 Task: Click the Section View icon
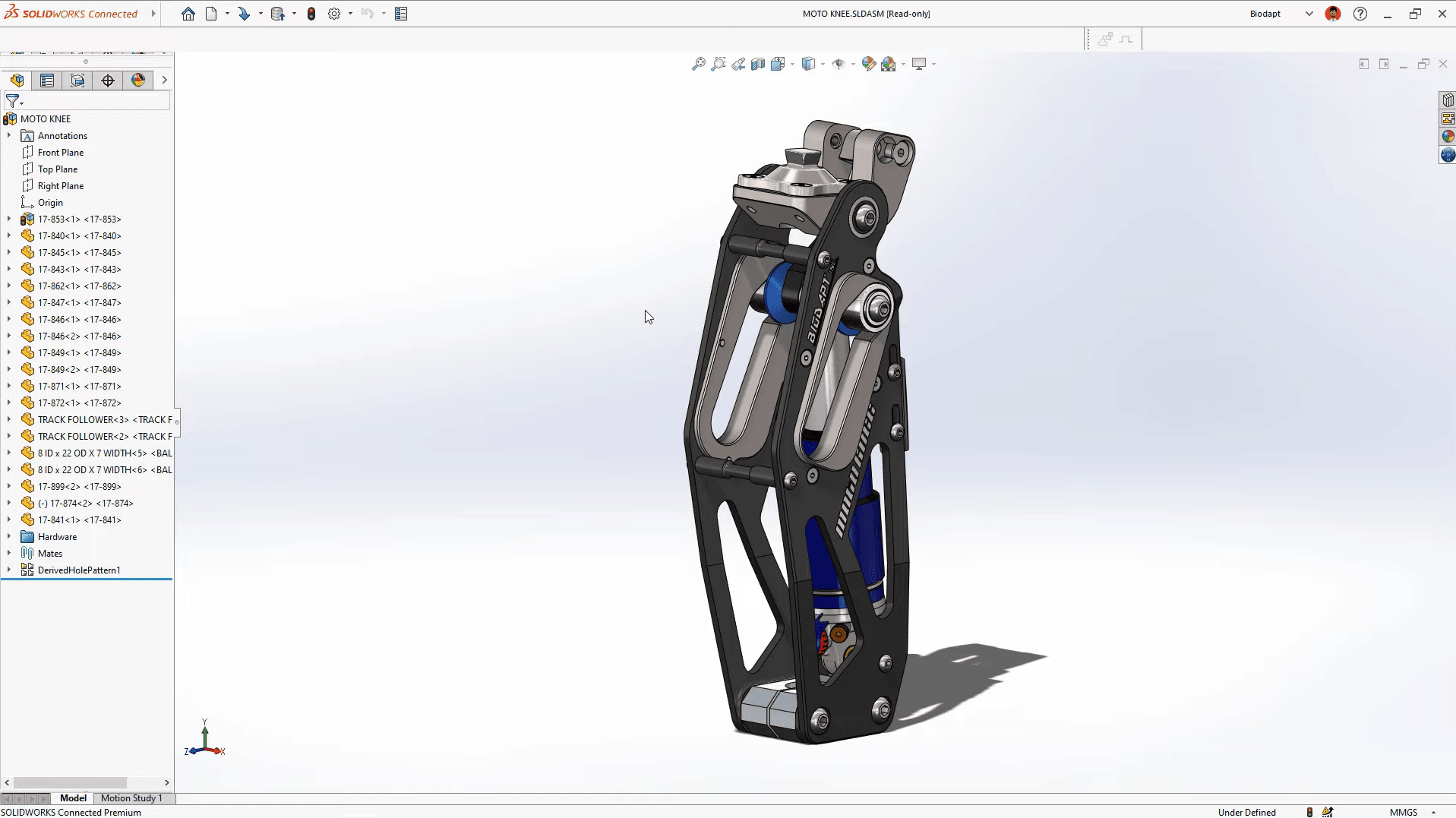pyautogui.click(x=758, y=64)
